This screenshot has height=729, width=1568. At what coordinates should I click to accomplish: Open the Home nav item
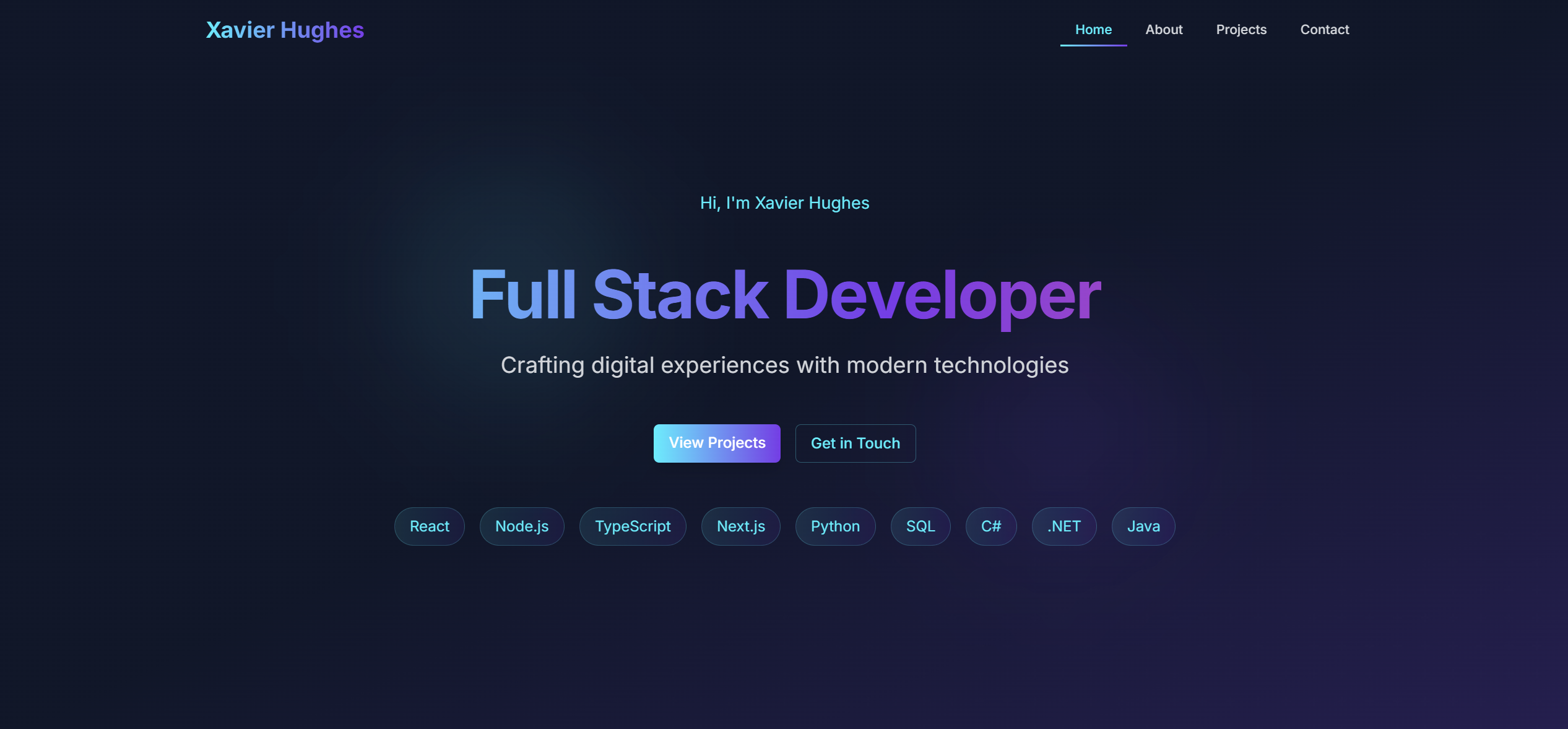click(x=1093, y=30)
